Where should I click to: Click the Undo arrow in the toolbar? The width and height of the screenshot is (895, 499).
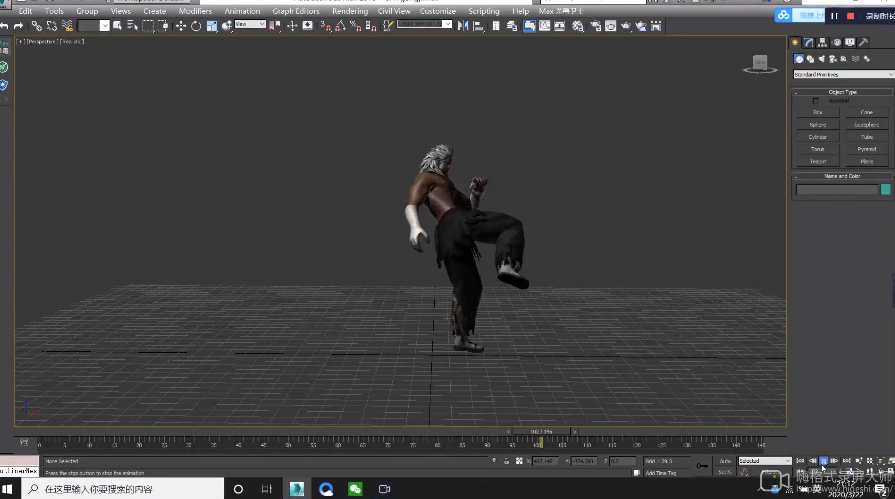pos(5,26)
